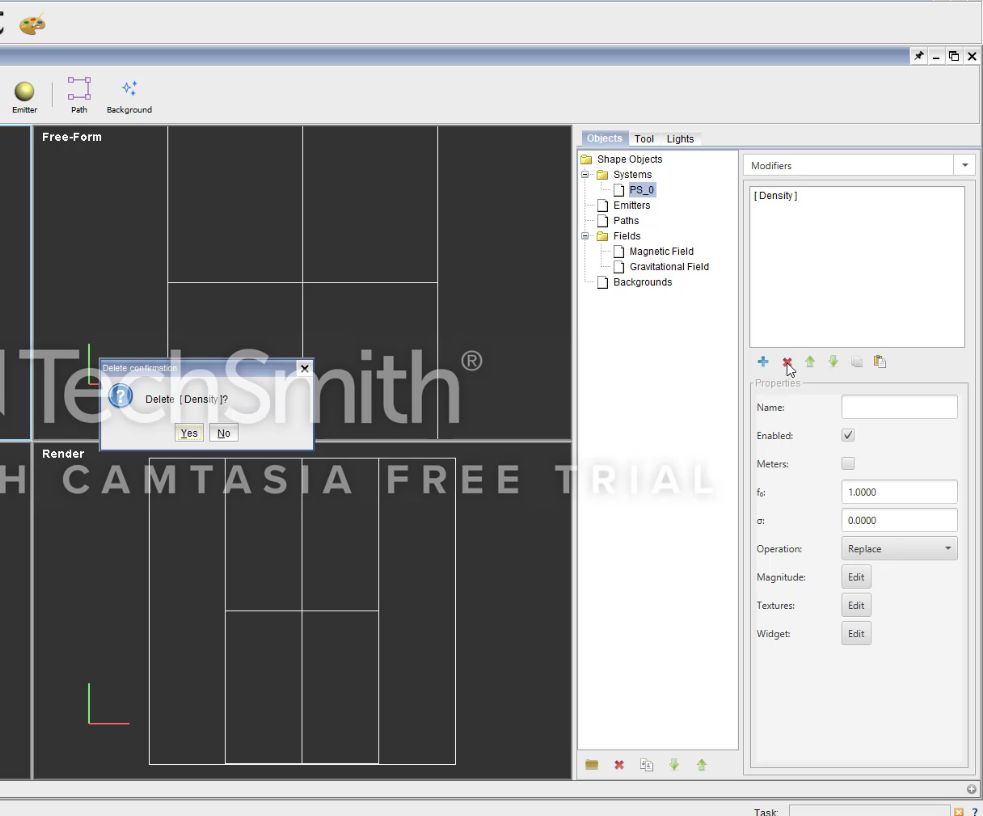983x816 pixels.
Task: Click Edit button next to Widget
Action: pyautogui.click(x=856, y=634)
